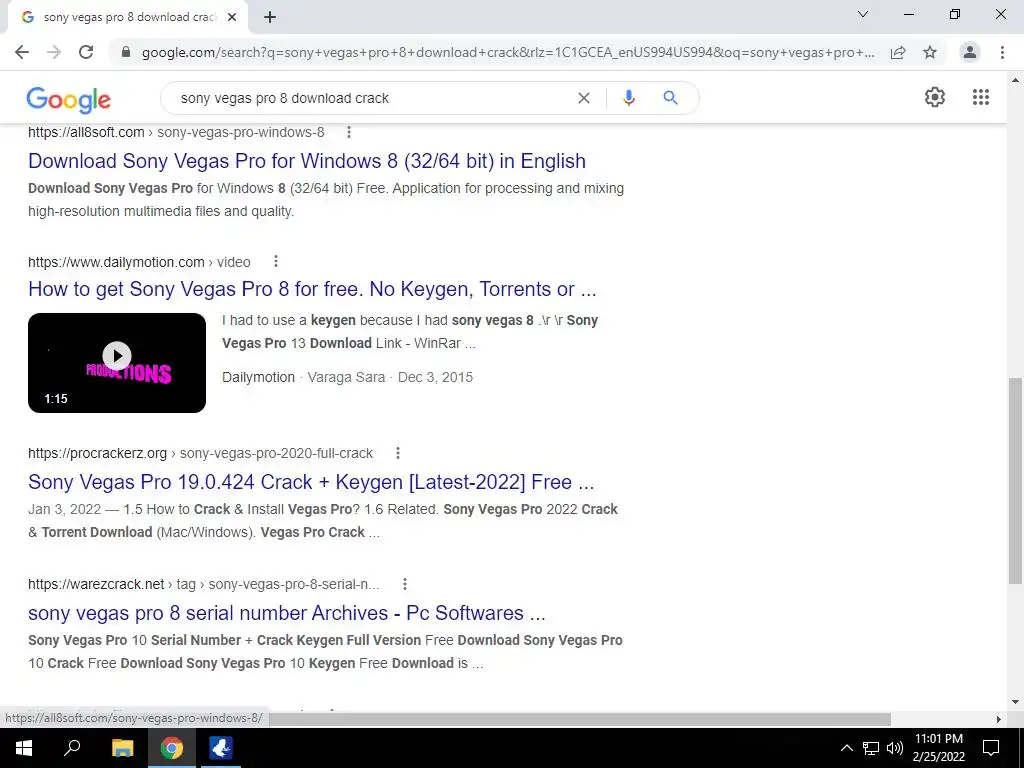The image size is (1024, 768).
Task: Play the Dailymotion video thumbnail
Action: click(117, 362)
